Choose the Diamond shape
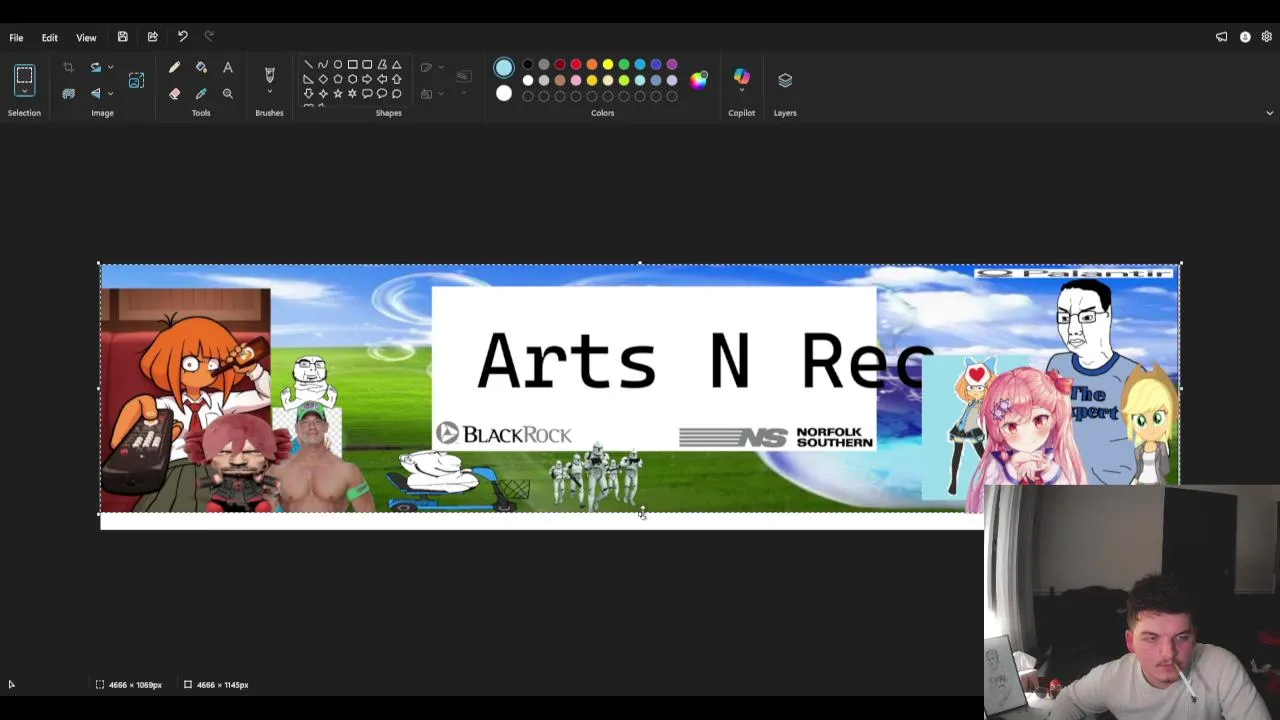The height and width of the screenshot is (720, 1280). 323,79
